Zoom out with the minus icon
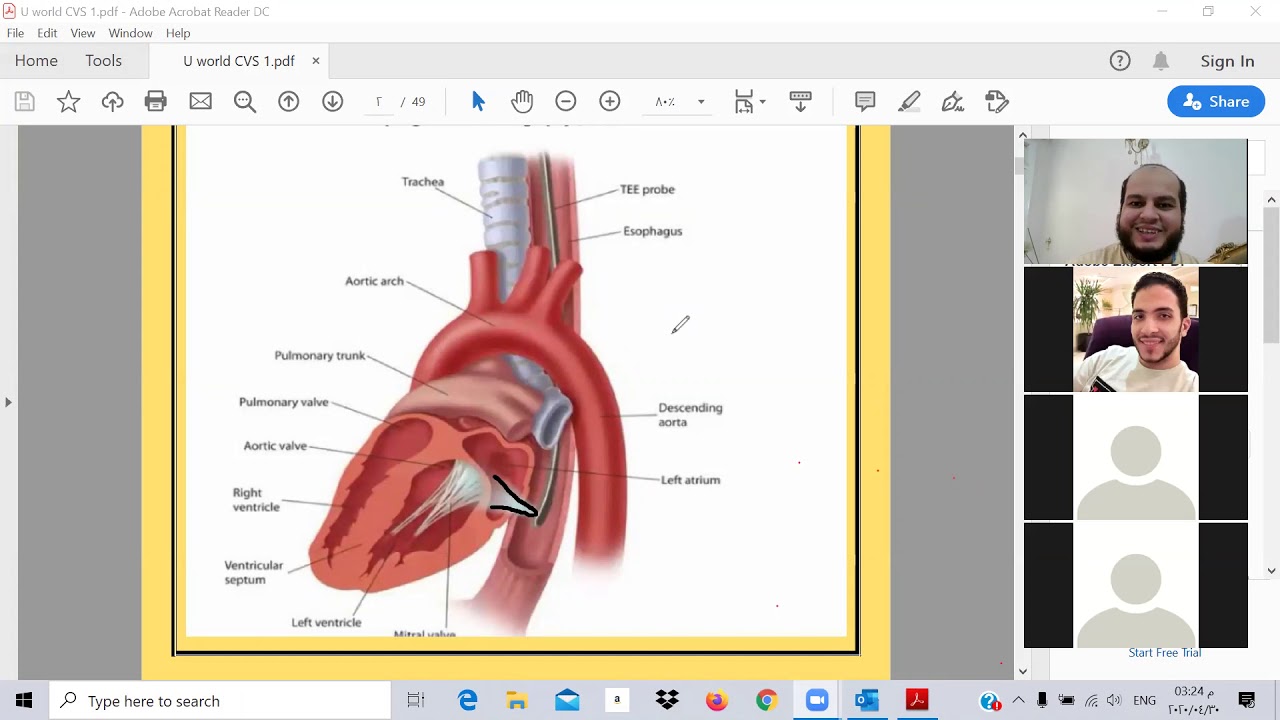The image size is (1280, 720). tap(566, 101)
